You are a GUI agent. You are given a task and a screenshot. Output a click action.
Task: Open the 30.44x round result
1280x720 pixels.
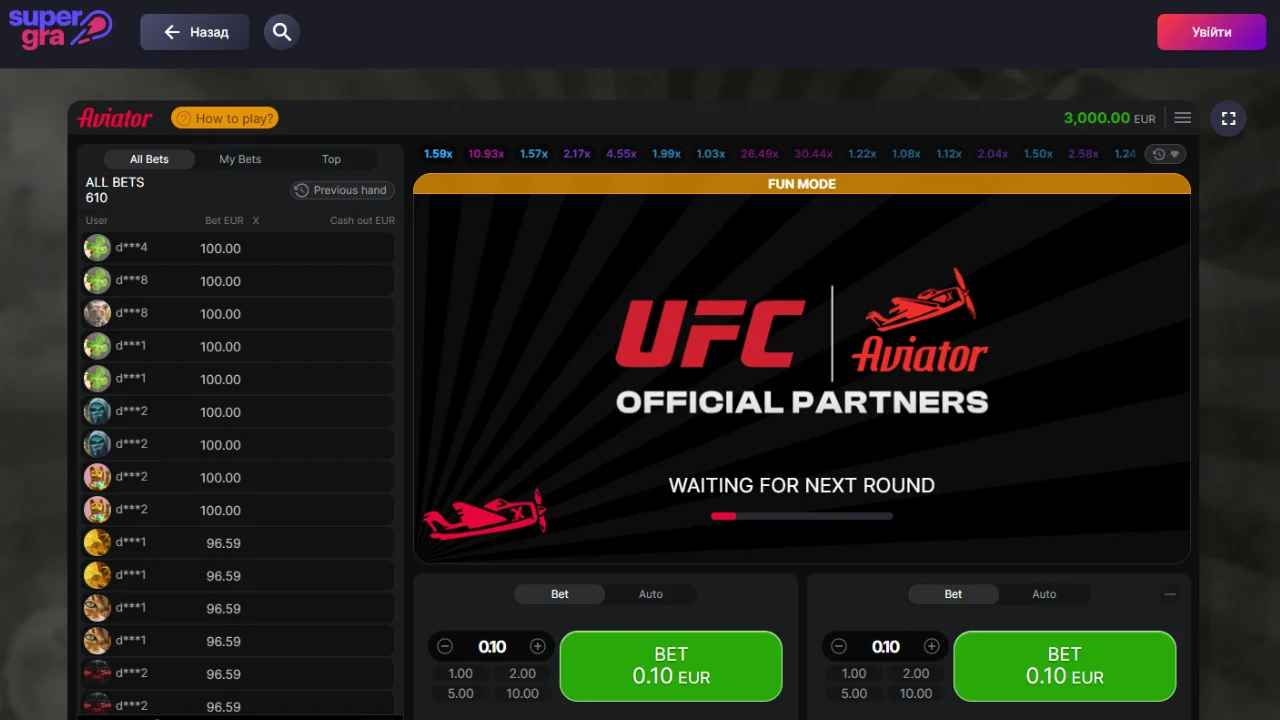[x=813, y=154]
